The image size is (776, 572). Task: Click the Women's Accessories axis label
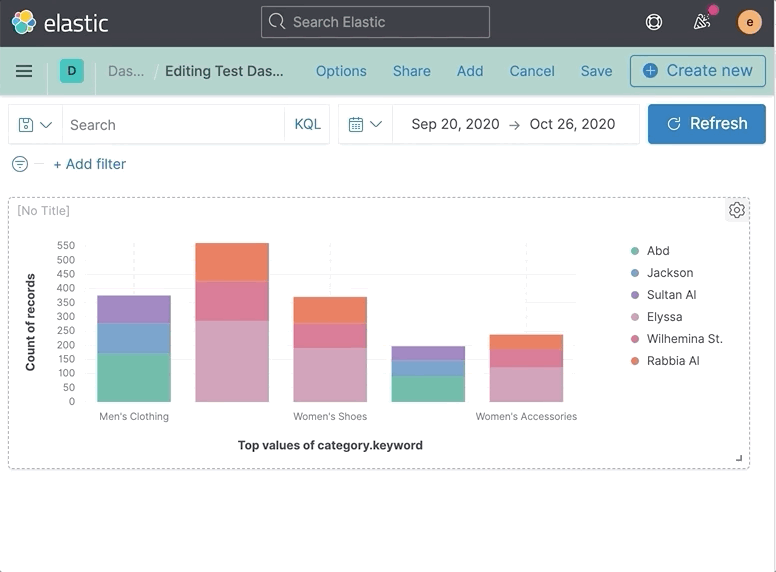[x=526, y=417]
